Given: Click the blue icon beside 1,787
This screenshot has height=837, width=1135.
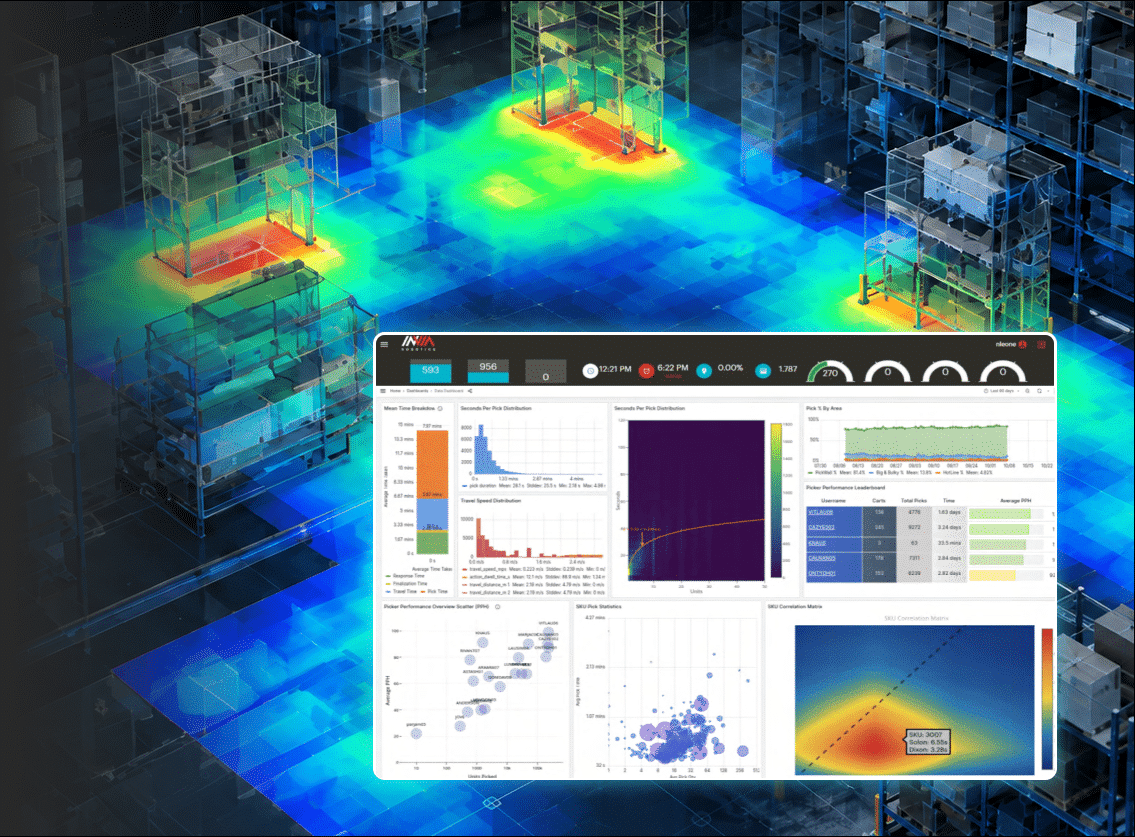Looking at the screenshot, I should point(763,371).
